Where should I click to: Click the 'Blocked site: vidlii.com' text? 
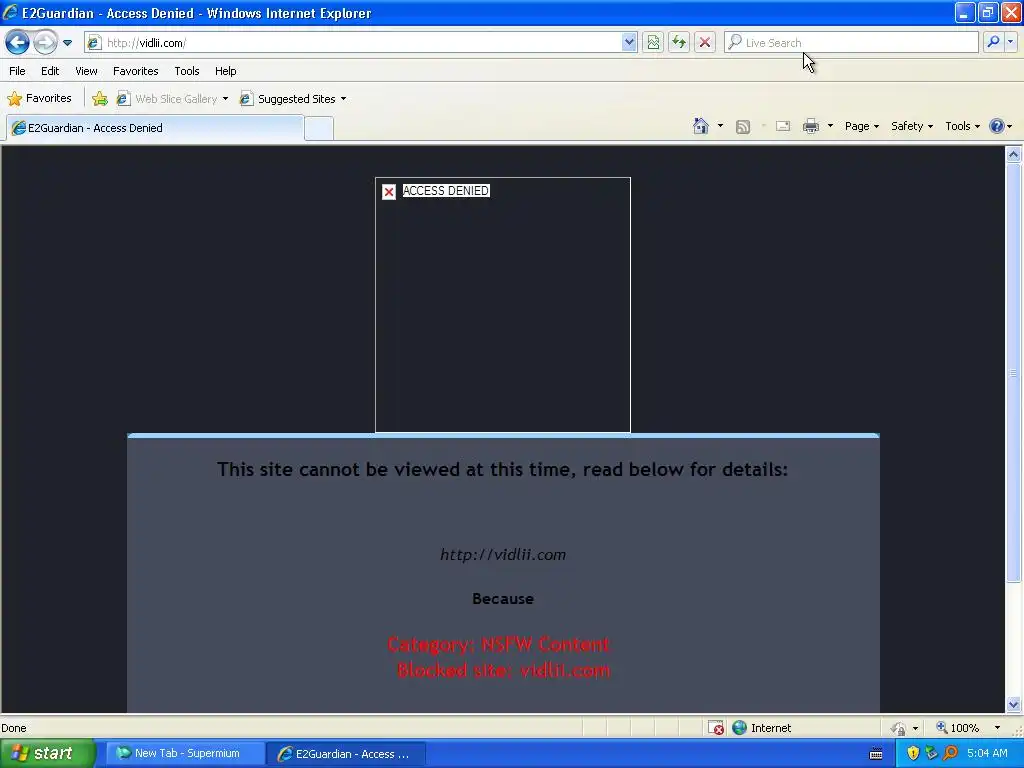click(504, 670)
